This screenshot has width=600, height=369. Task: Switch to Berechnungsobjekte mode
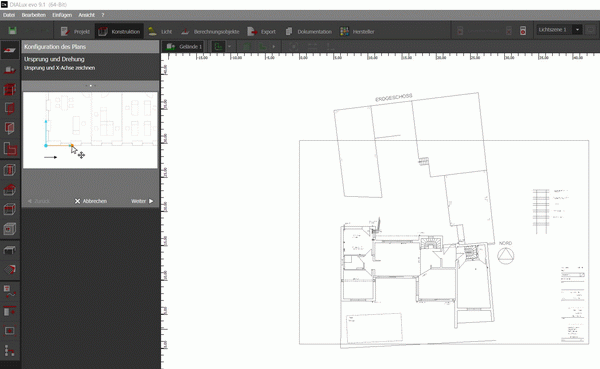210,31
